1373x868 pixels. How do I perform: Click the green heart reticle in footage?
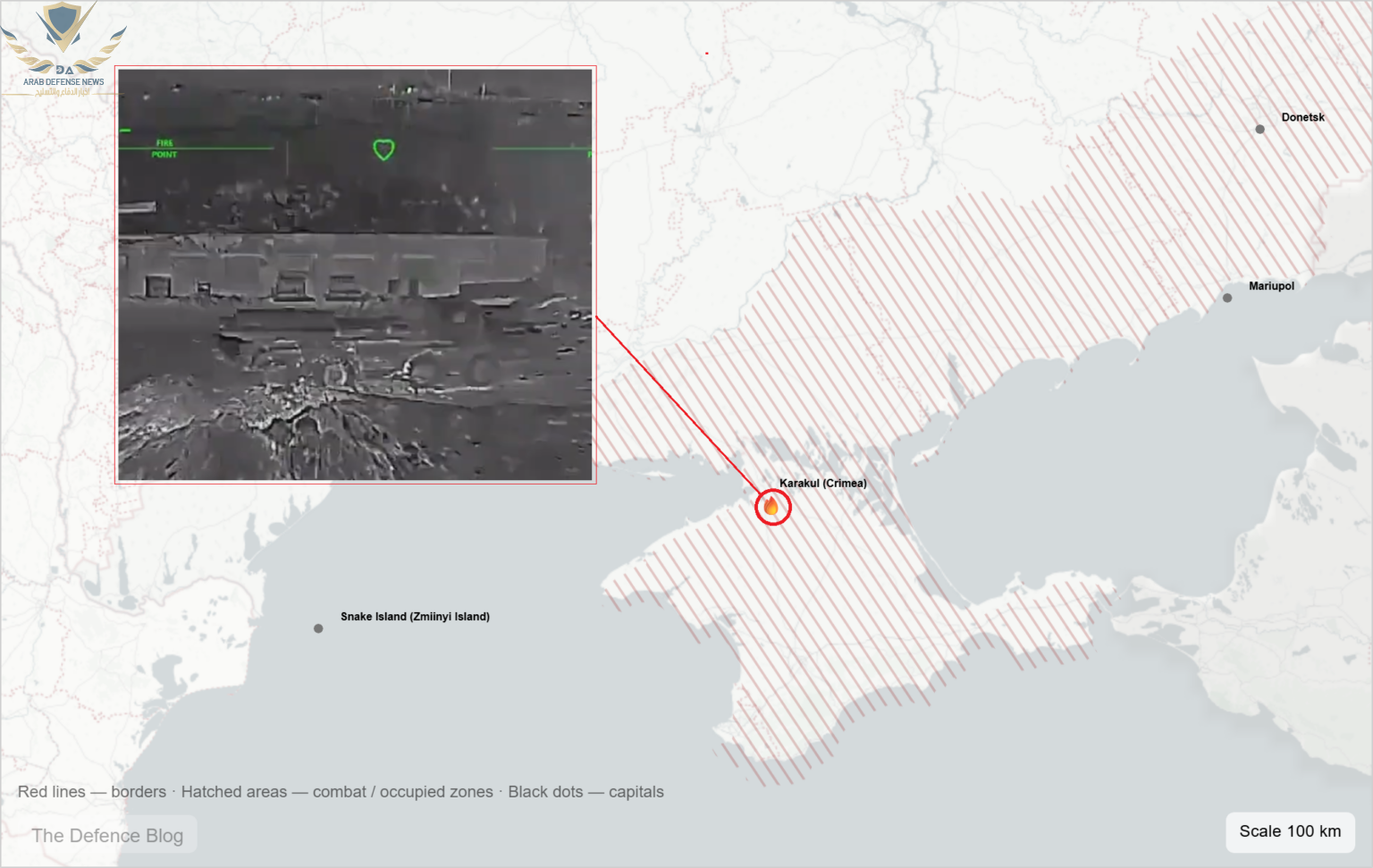click(x=383, y=149)
